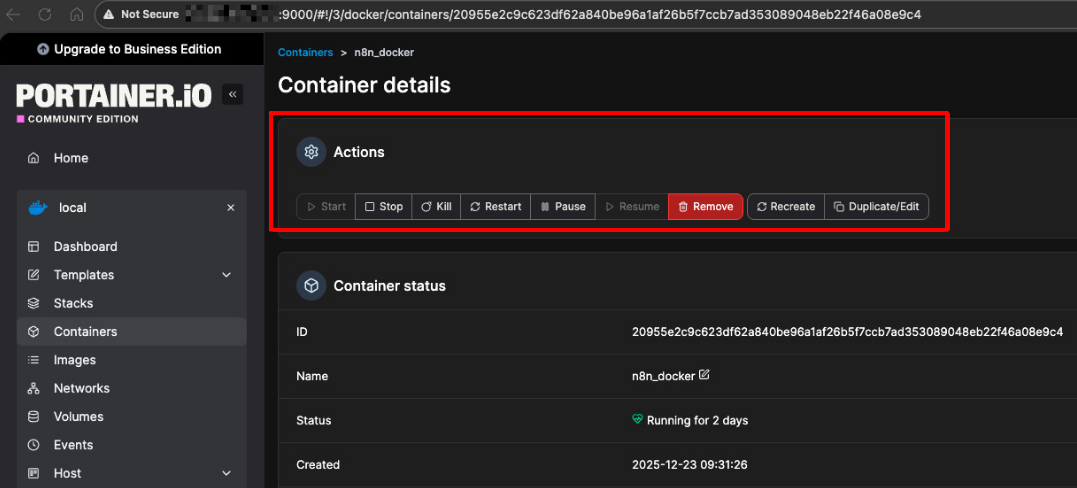This screenshot has height=488, width=1077.
Task: Recreate the container
Action: pos(786,206)
